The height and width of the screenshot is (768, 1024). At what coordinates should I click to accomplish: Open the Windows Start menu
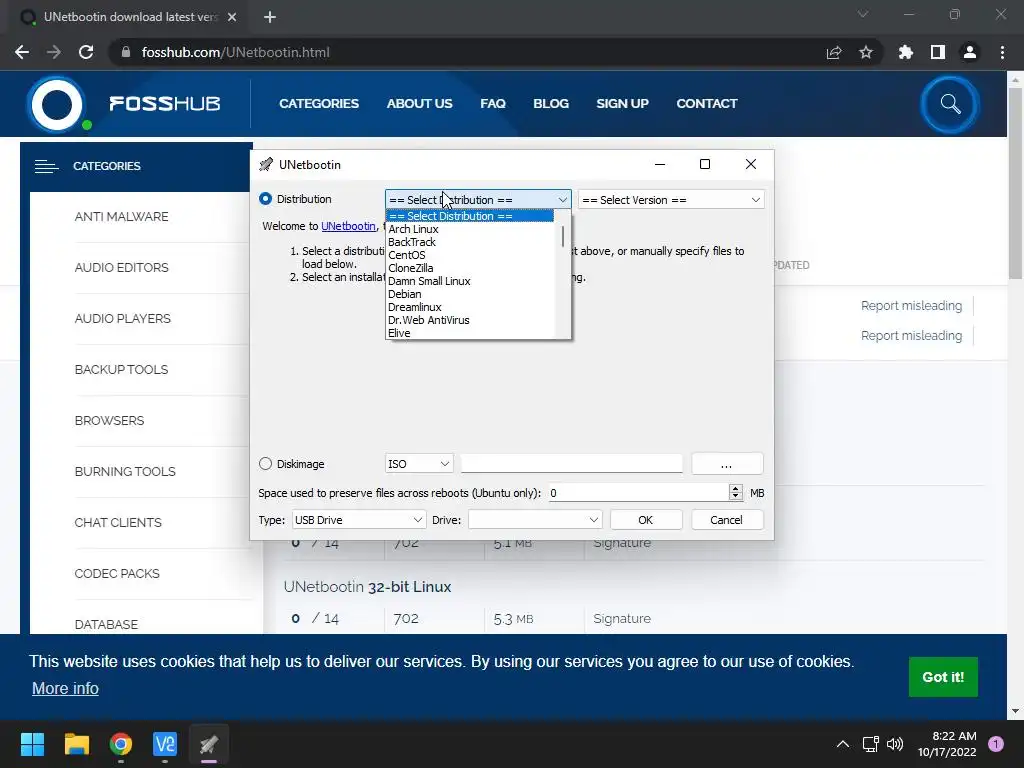(32, 744)
